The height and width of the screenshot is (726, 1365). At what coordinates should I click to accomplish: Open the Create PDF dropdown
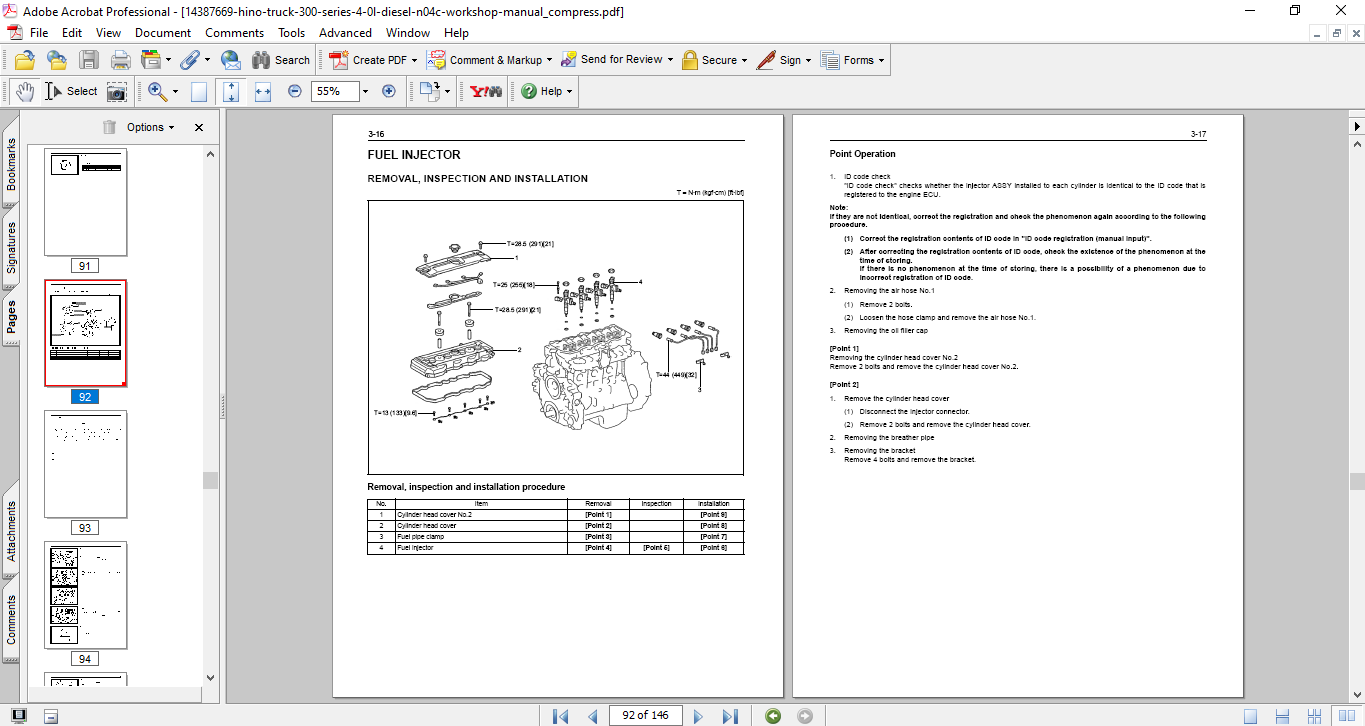(373, 60)
